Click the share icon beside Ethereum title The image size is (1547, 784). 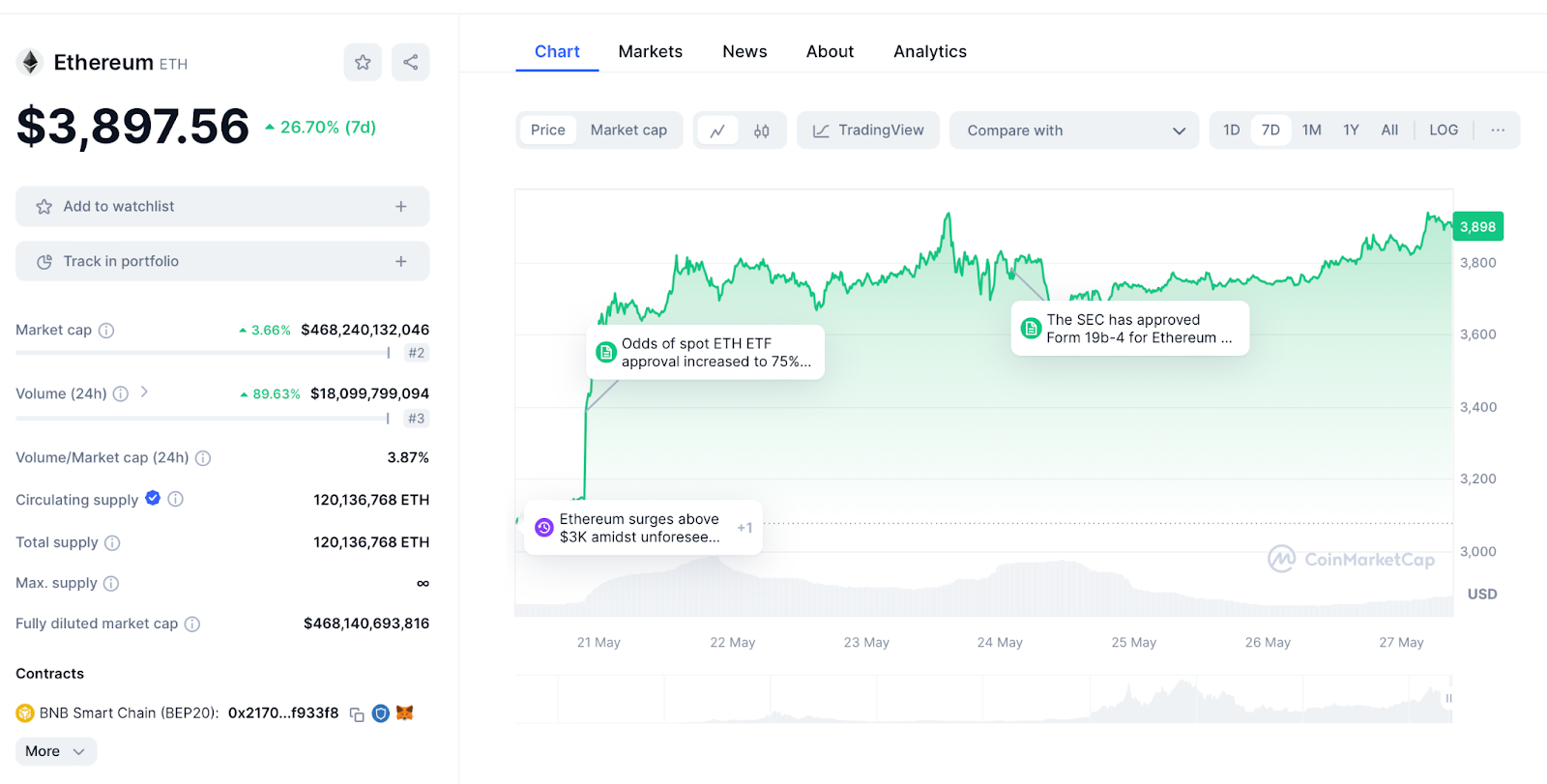[x=411, y=62]
